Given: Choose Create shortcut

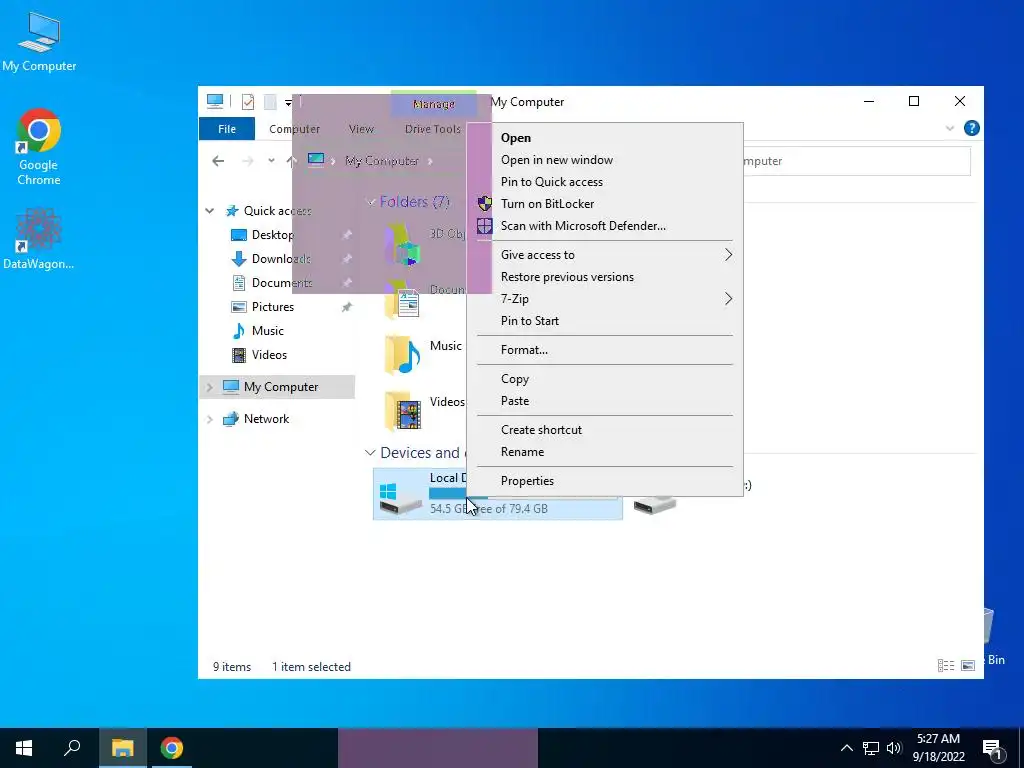Looking at the screenshot, I should point(605,430).
